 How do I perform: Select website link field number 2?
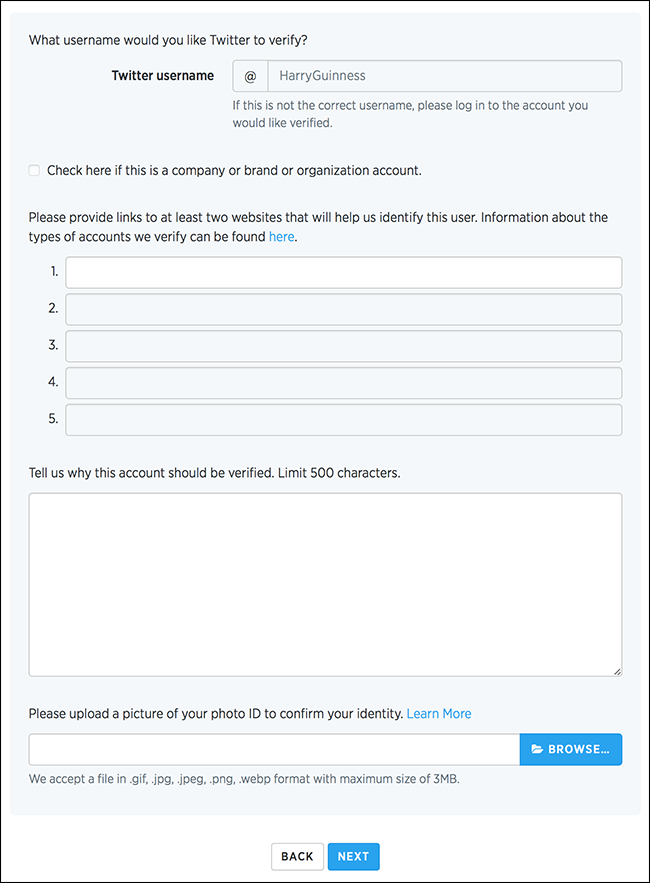click(x=343, y=309)
